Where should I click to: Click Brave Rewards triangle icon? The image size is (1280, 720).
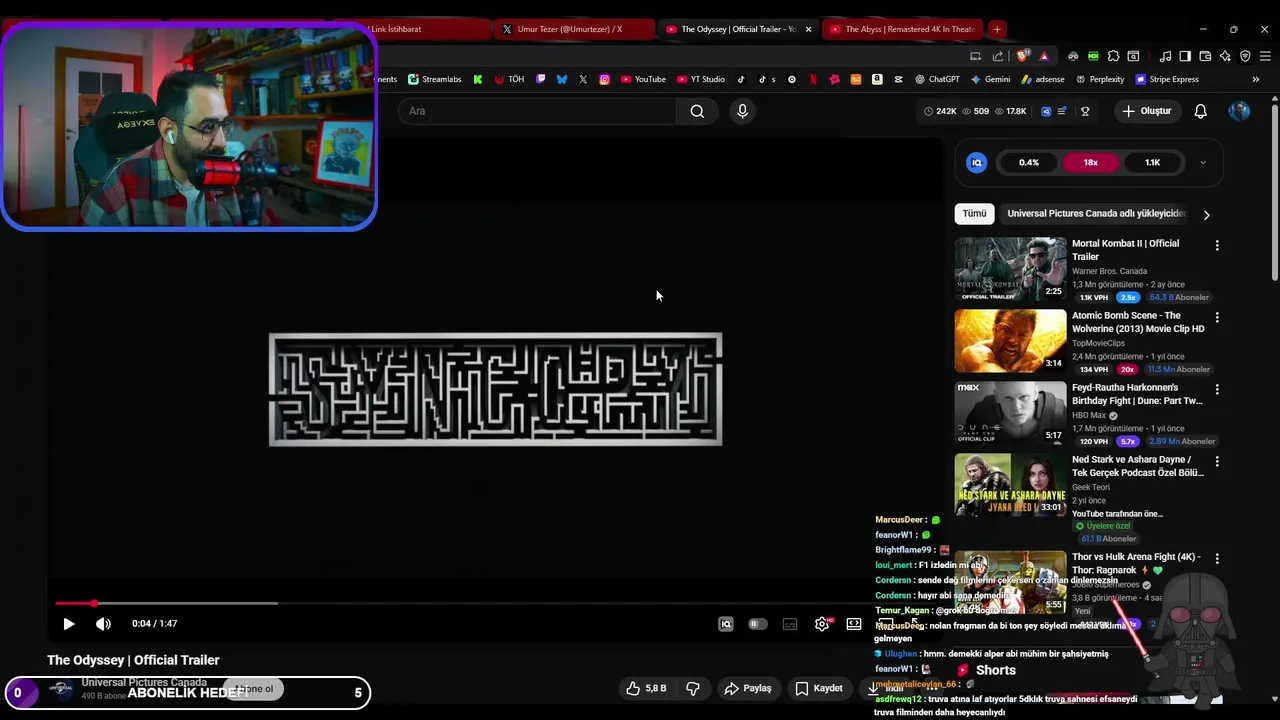click(1044, 56)
